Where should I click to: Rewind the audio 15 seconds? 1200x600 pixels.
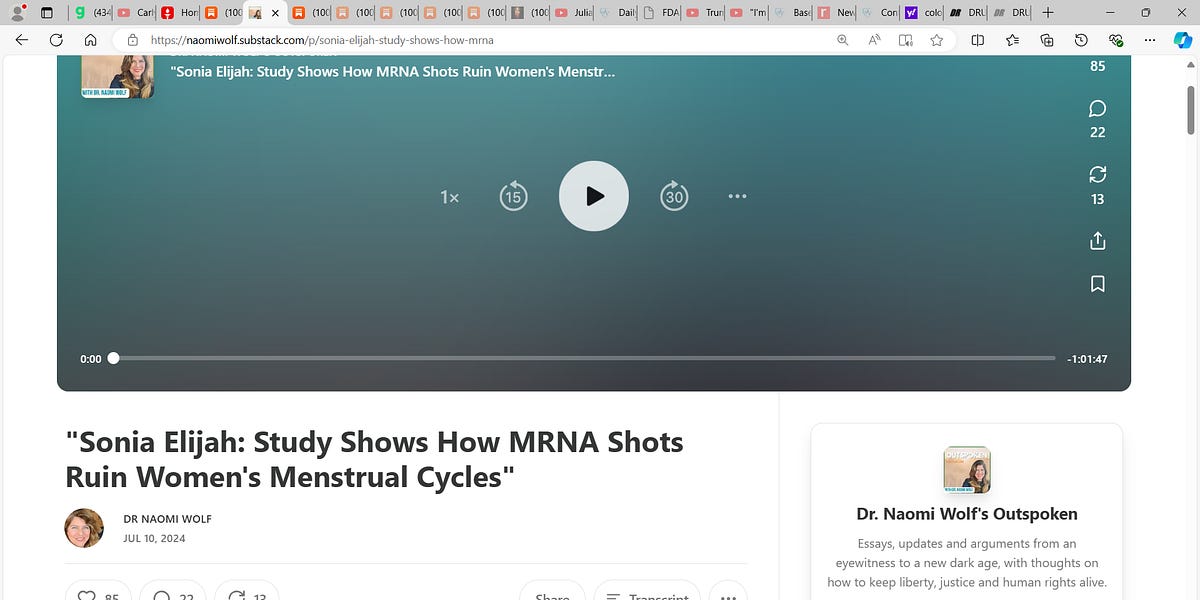coord(513,196)
